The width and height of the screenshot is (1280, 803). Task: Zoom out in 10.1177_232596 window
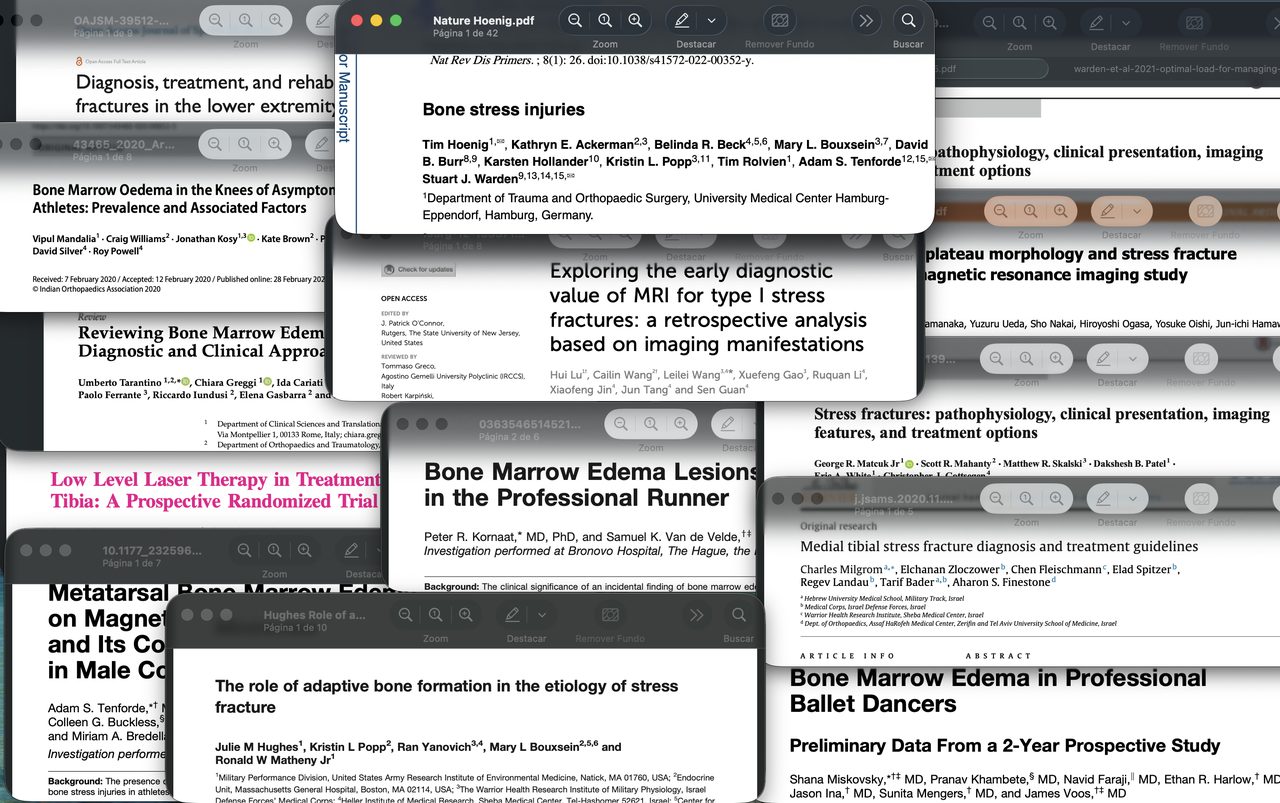tap(245, 550)
